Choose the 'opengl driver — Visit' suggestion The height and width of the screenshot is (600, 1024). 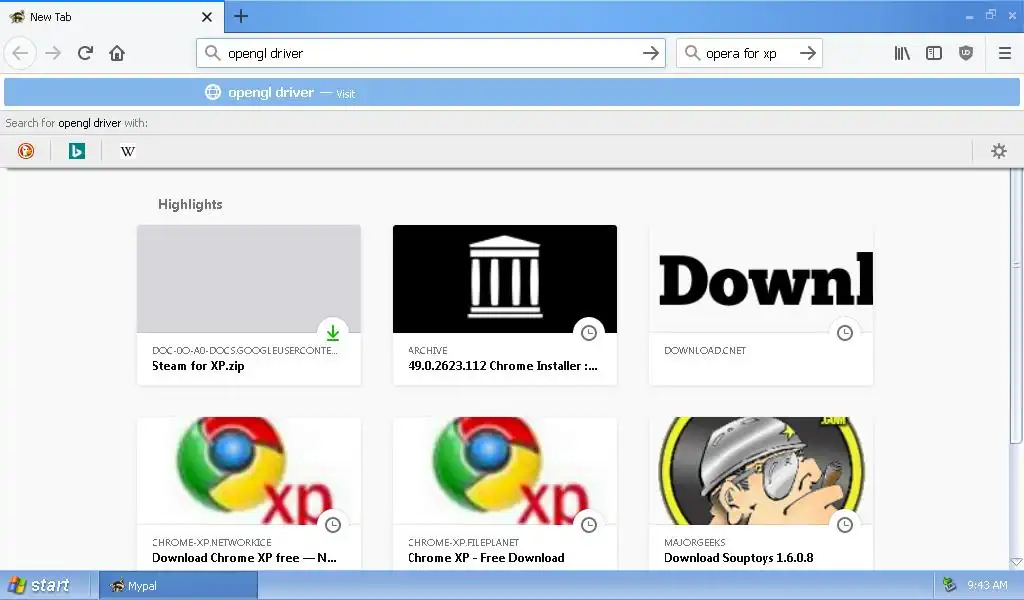click(512, 93)
